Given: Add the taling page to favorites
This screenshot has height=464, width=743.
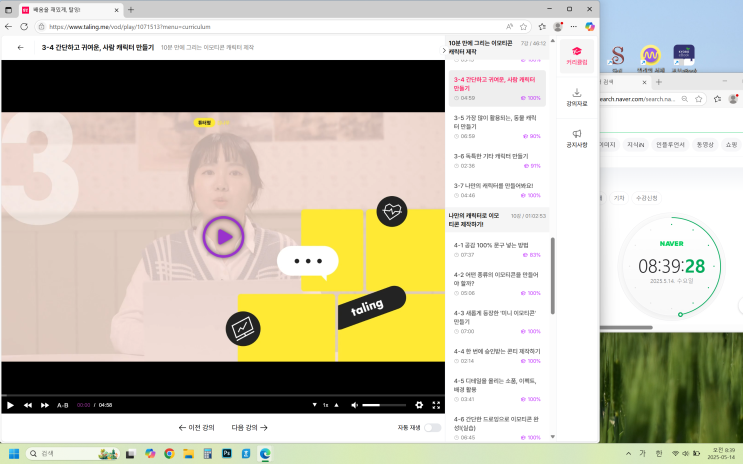Looking at the screenshot, I should [523, 27].
